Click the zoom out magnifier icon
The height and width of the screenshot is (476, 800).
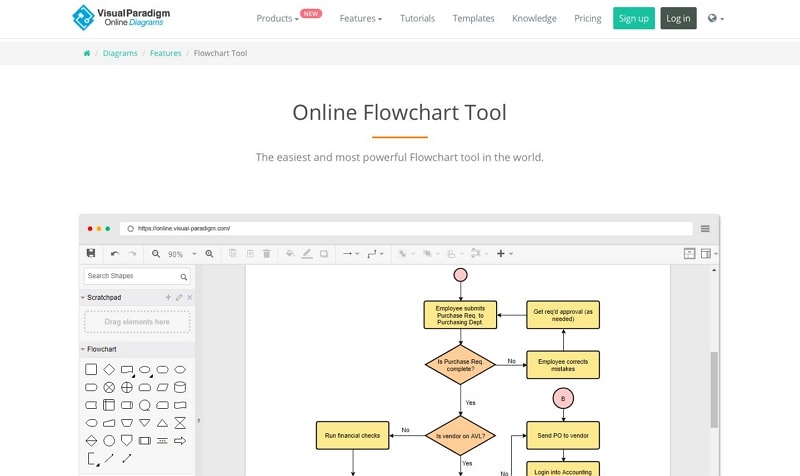click(x=156, y=254)
